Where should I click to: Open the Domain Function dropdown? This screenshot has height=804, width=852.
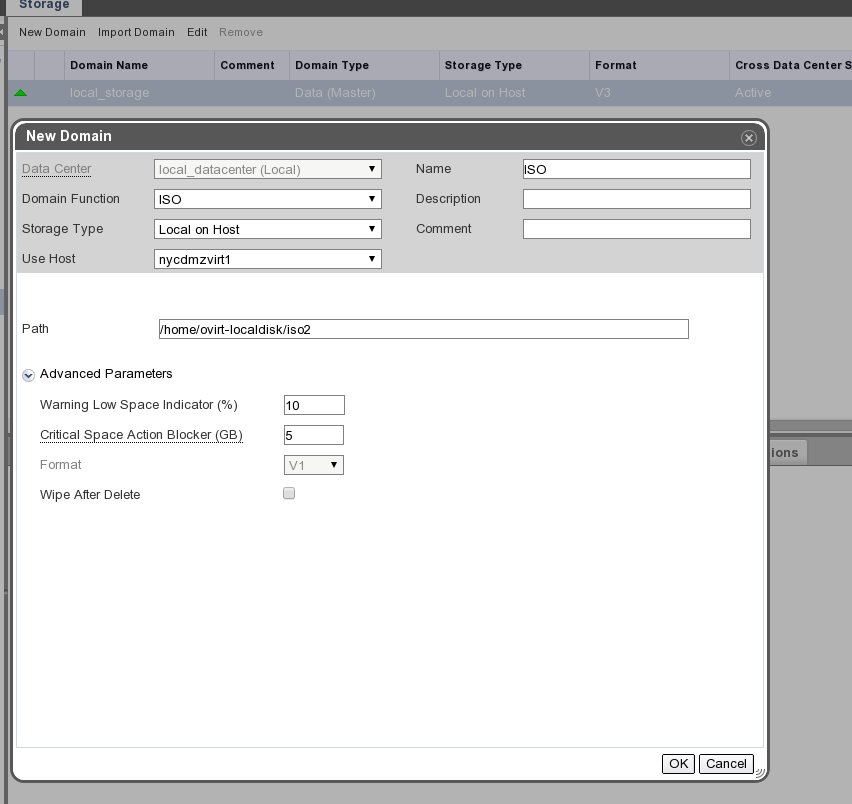point(267,199)
